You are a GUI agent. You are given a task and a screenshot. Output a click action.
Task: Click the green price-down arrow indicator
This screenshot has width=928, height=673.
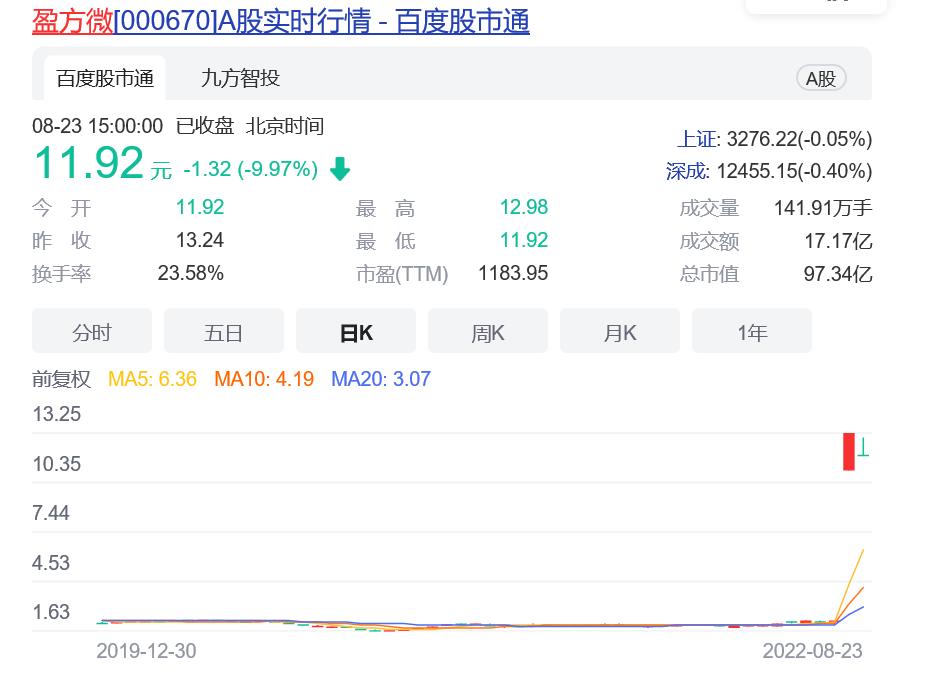click(x=339, y=169)
